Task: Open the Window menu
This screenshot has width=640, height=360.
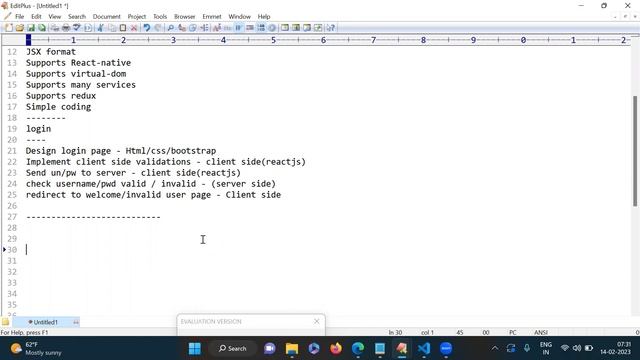Action: [x=240, y=17]
